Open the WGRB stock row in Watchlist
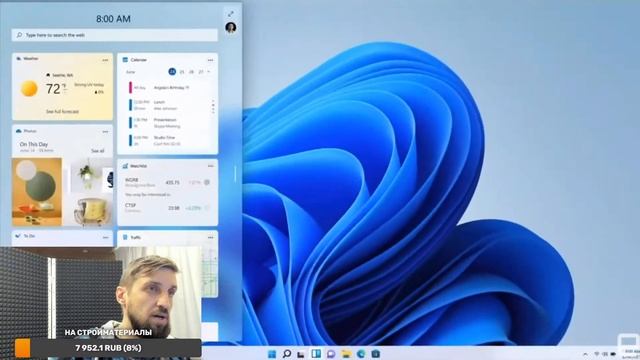 167,182
